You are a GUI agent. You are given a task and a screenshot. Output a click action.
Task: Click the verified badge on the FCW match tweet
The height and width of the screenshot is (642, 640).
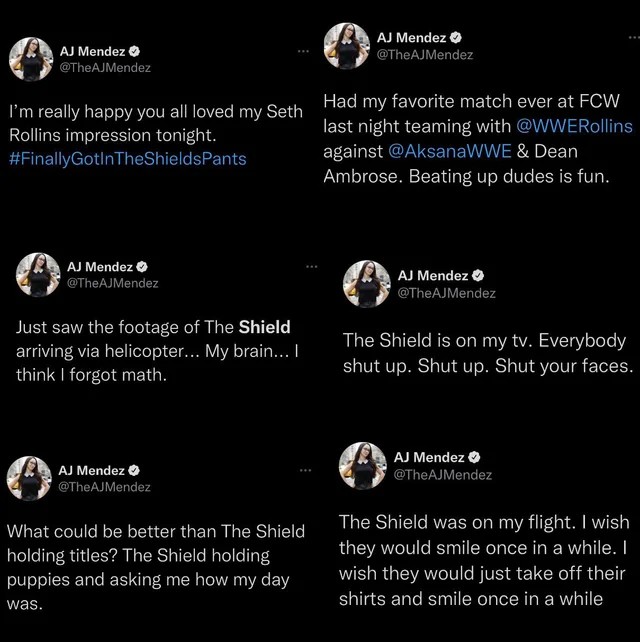click(456, 38)
